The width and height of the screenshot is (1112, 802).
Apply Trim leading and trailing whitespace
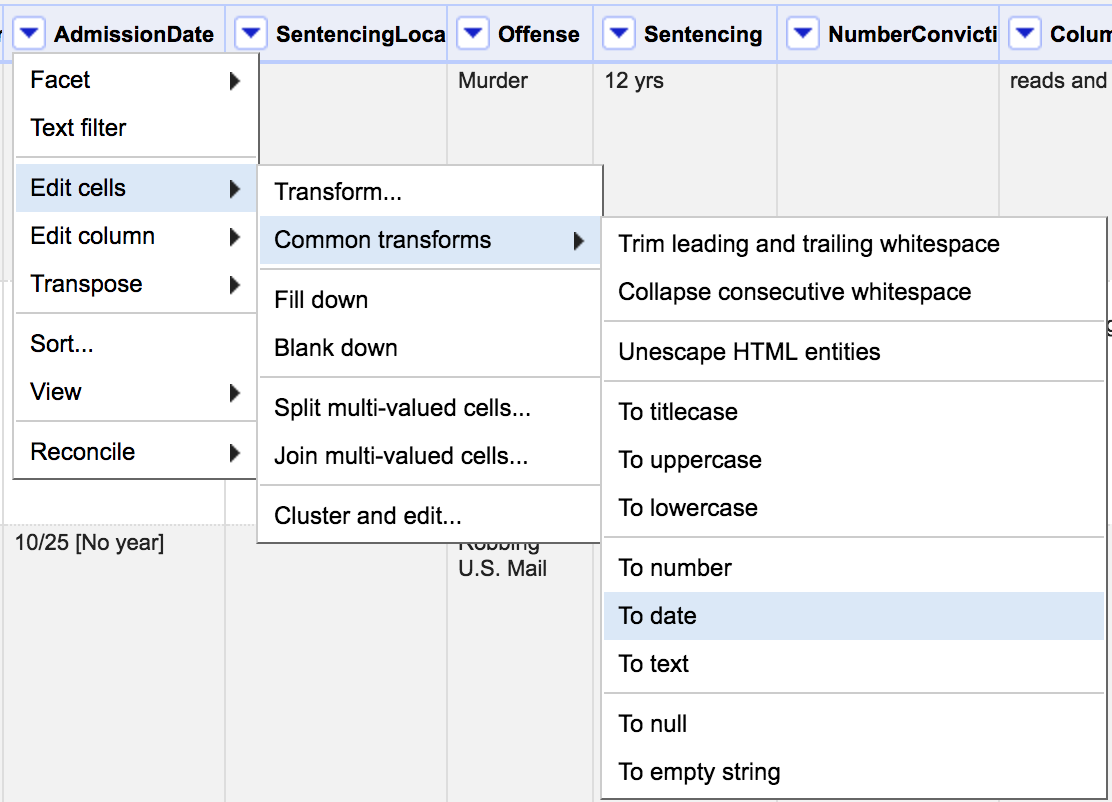pyautogui.click(x=809, y=244)
